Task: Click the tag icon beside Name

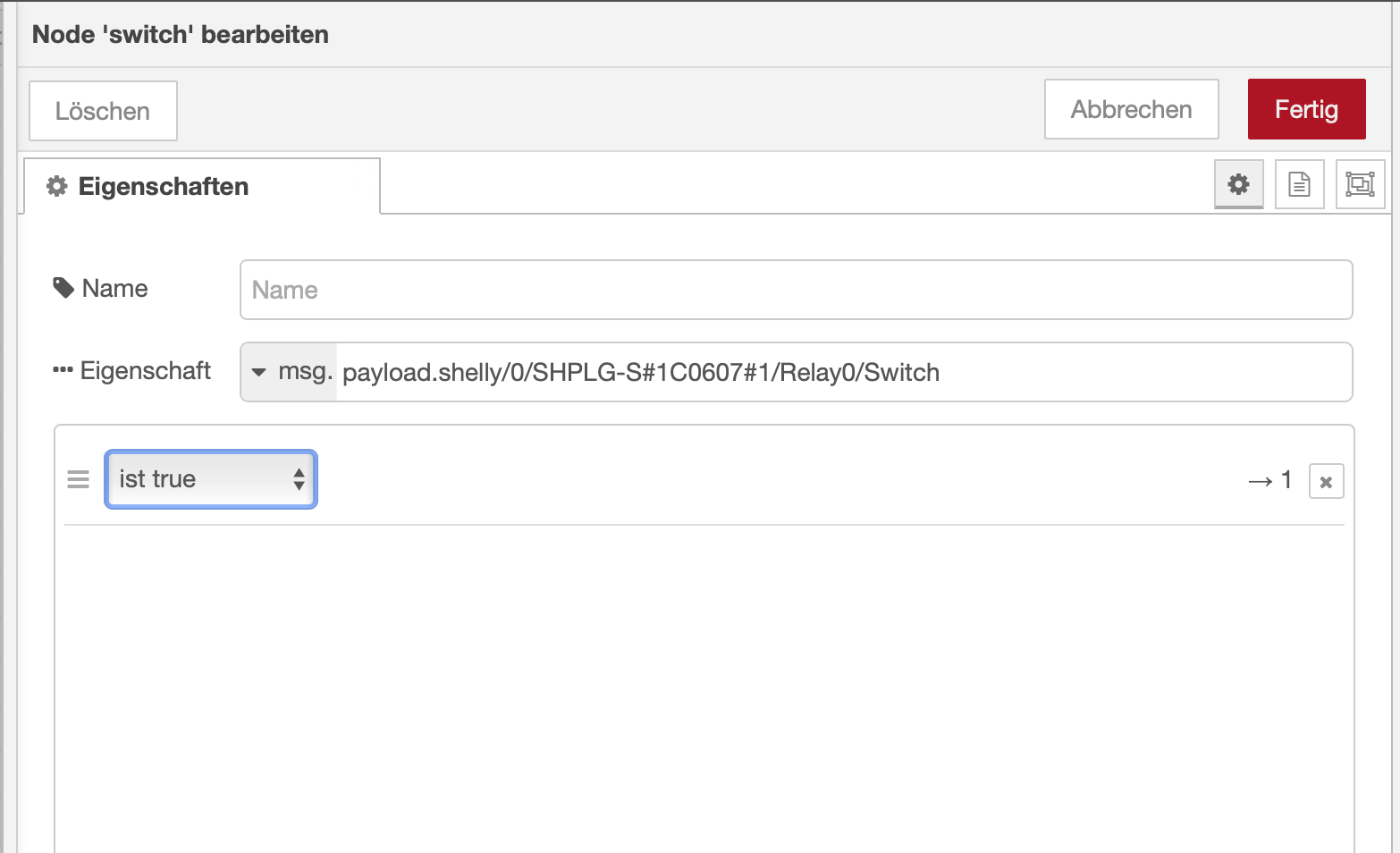Action: tap(63, 288)
